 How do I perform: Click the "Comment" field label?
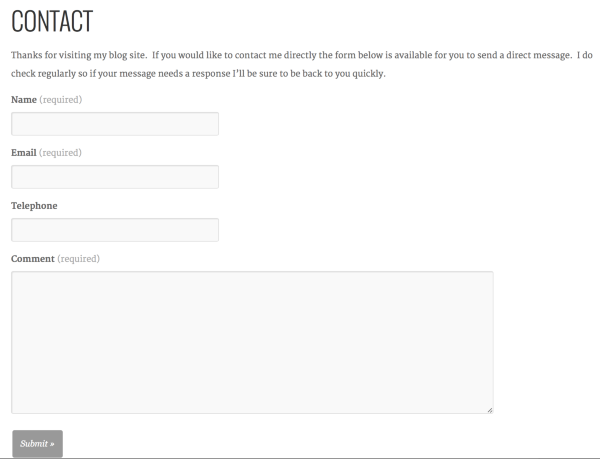coord(32,259)
